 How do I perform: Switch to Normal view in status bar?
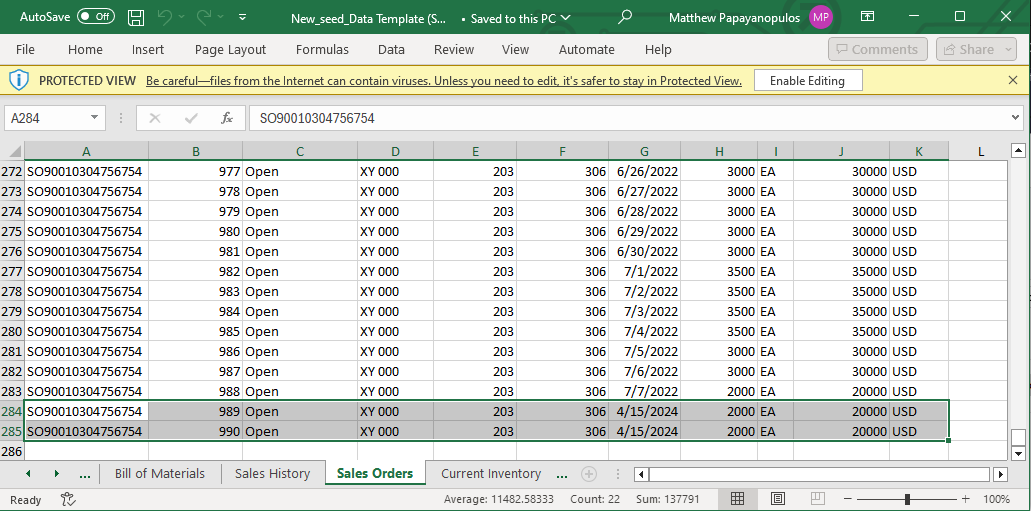point(737,499)
